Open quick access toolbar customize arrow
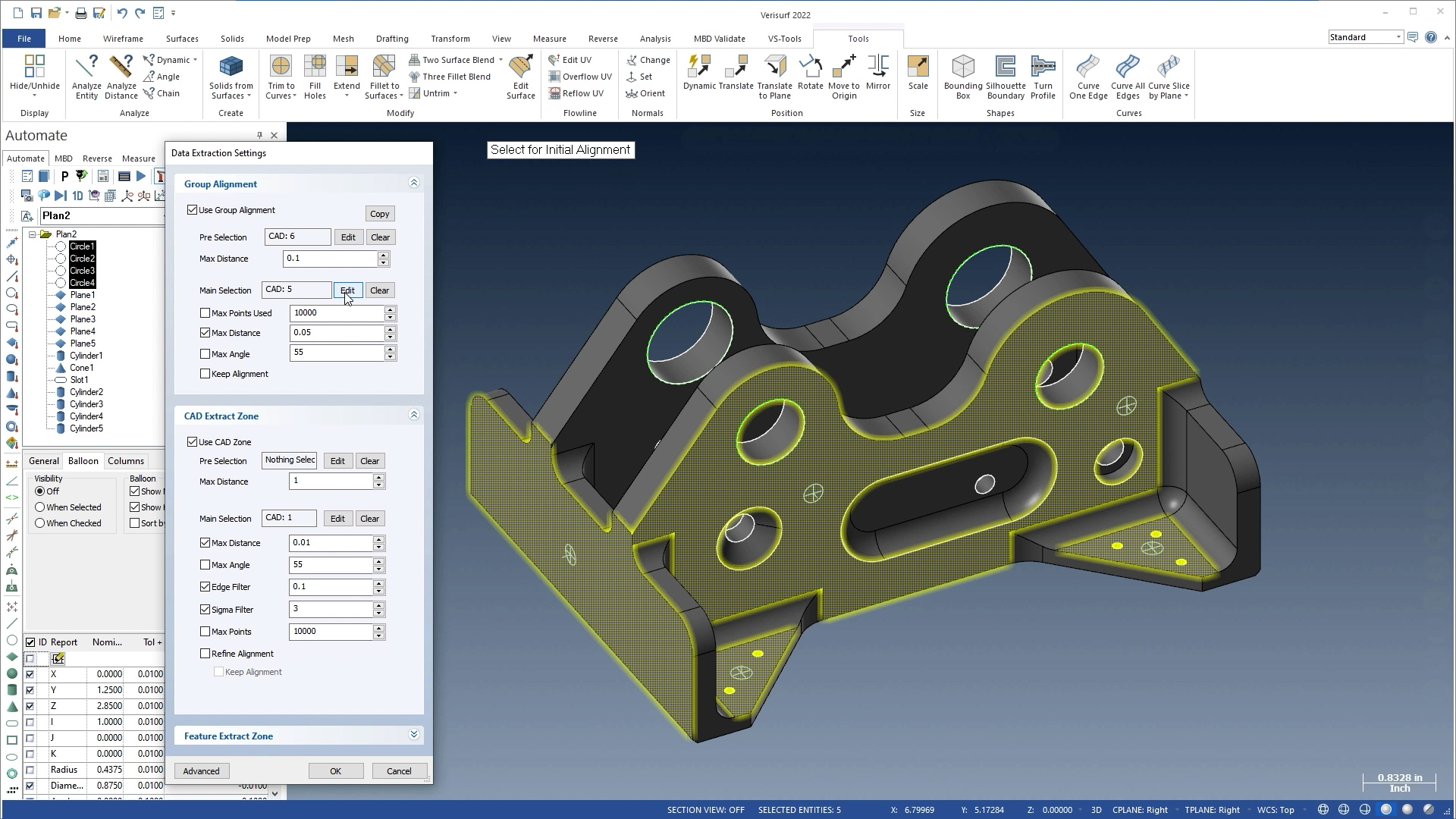The height and width of the screenshot is (819, 1456). point(174,13)
